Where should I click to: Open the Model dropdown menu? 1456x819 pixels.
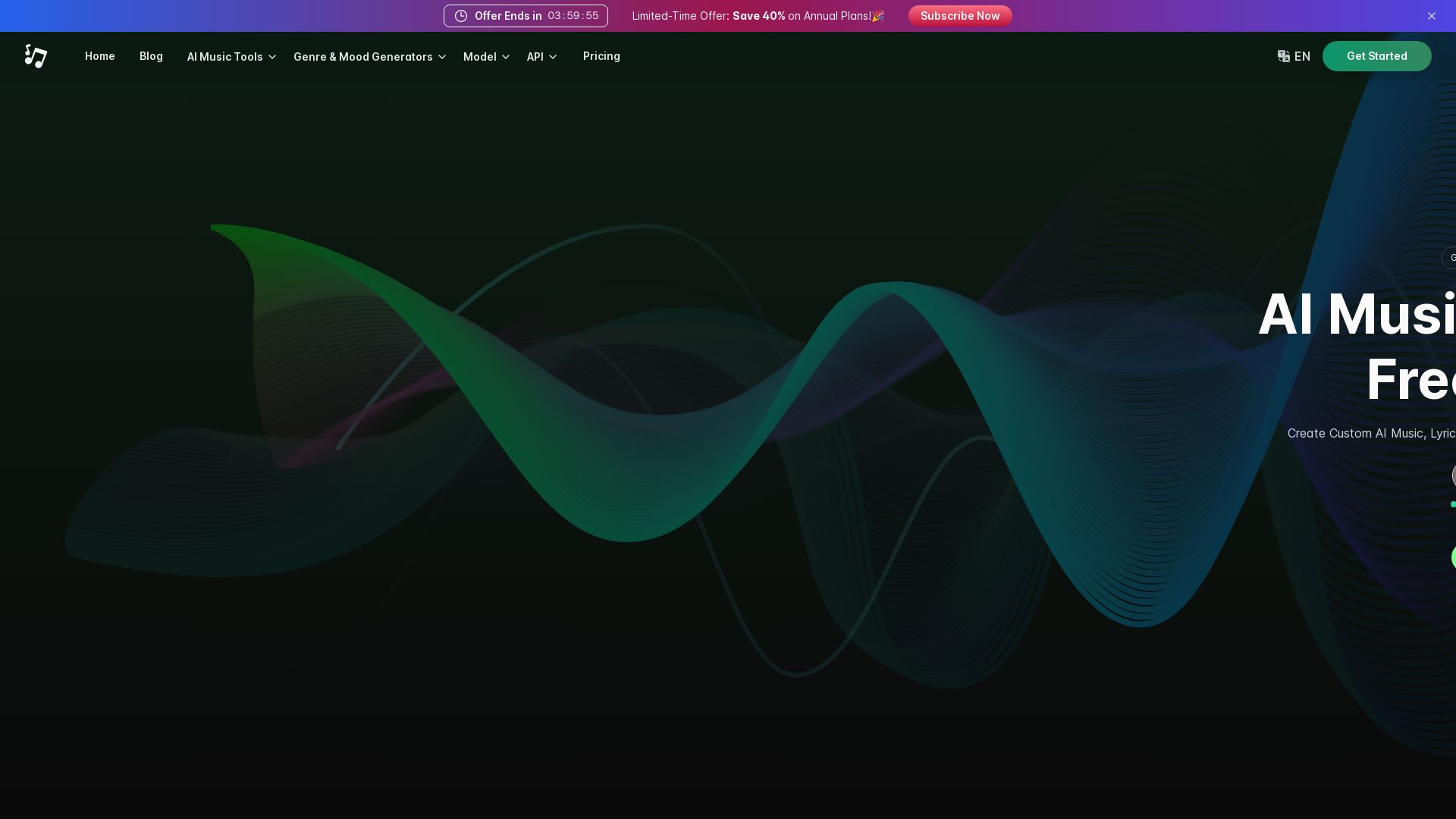[x=486, y=57]
